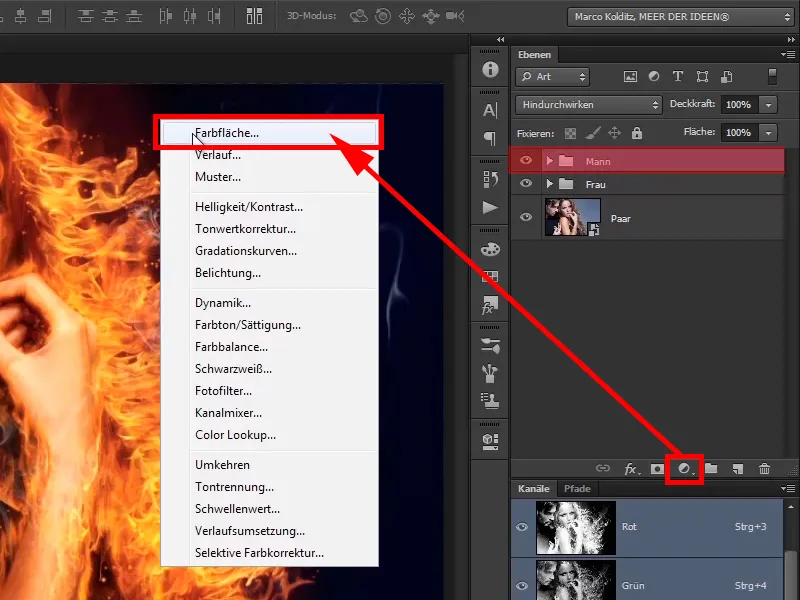Click the link layers chain icon
Screen dimensions: 800x600
click(603, 468)
